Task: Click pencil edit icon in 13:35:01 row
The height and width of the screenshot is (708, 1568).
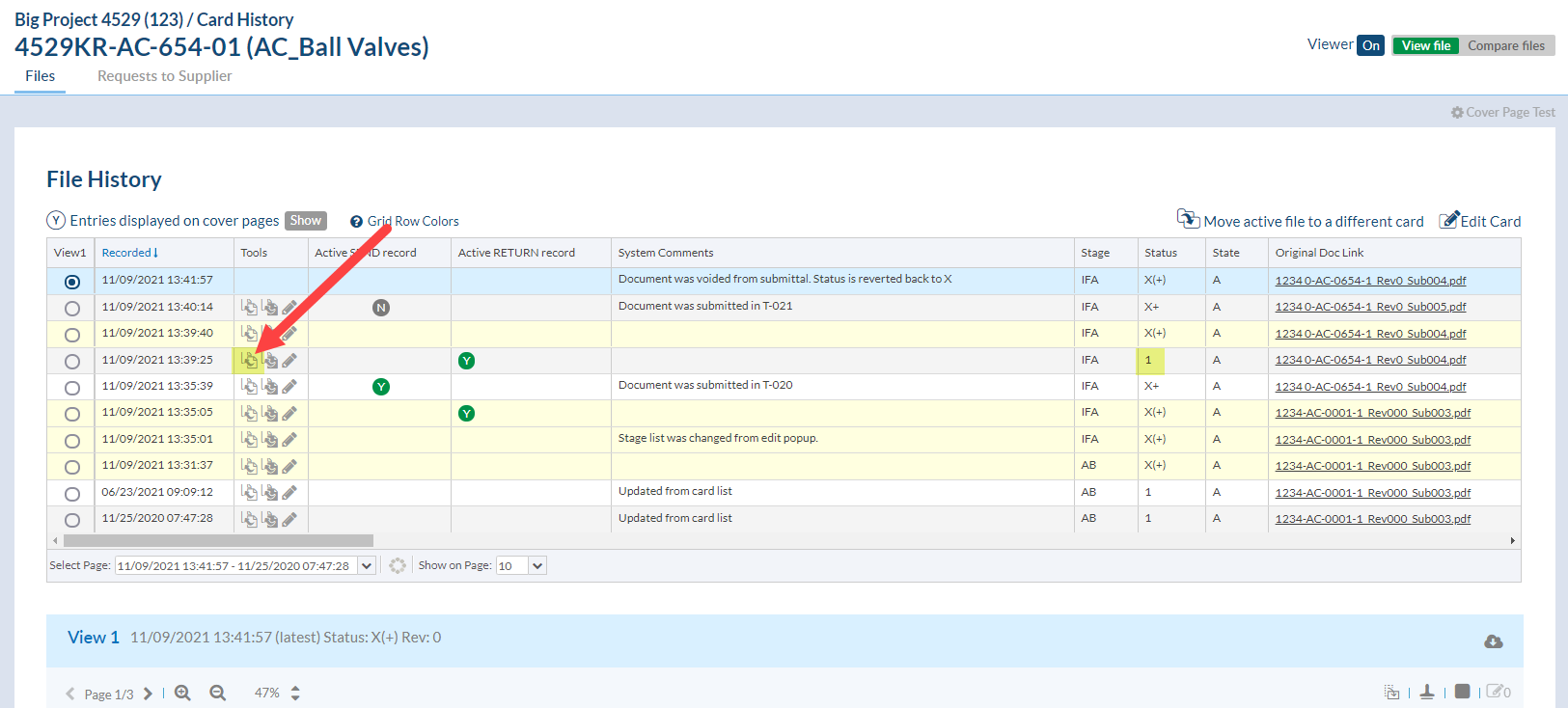Action: click(289, 439)
